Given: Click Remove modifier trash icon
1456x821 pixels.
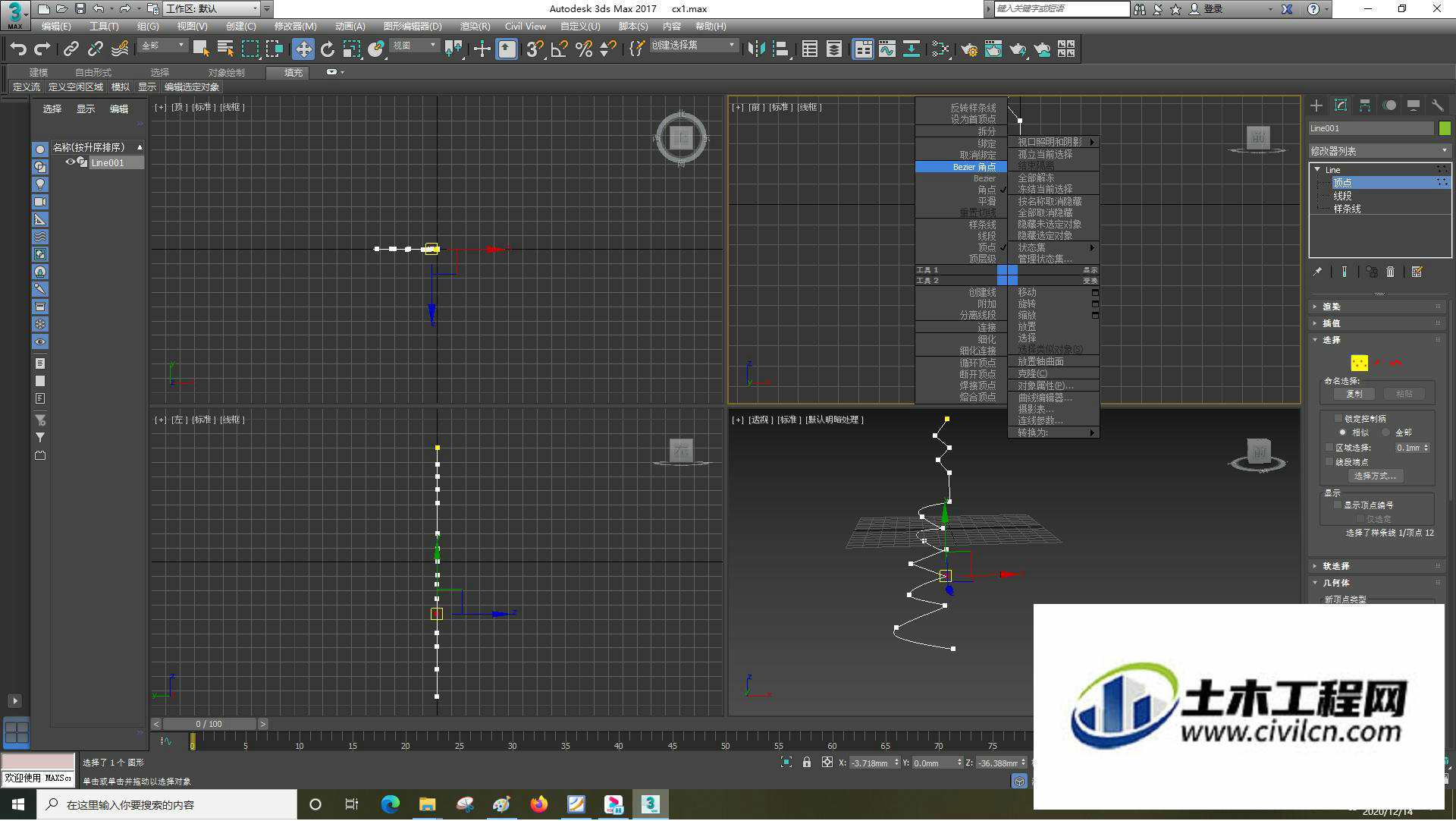Looking at the screenshot, I should point(1390,272).
